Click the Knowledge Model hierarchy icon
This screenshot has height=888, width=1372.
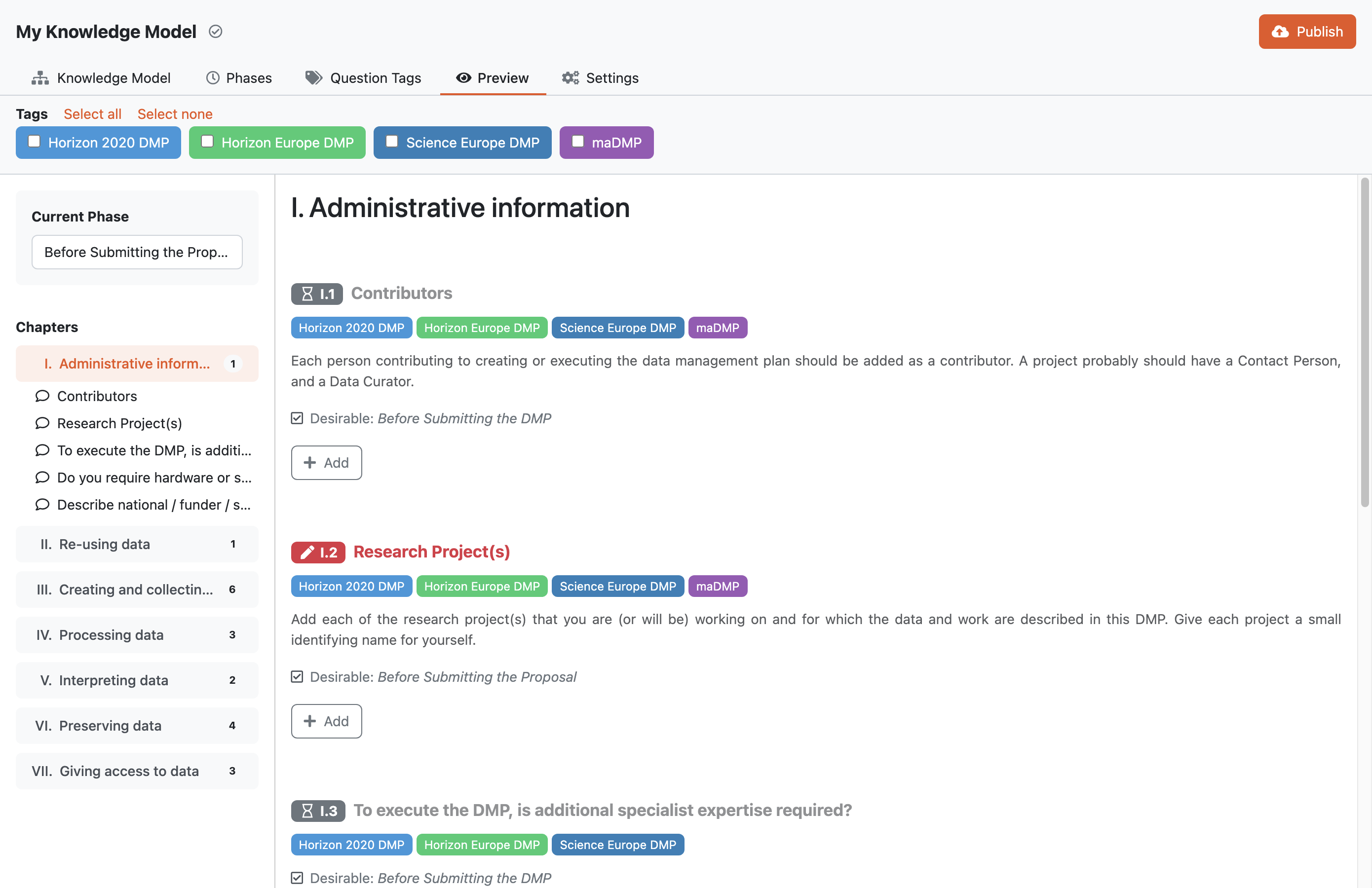(40, 78)
